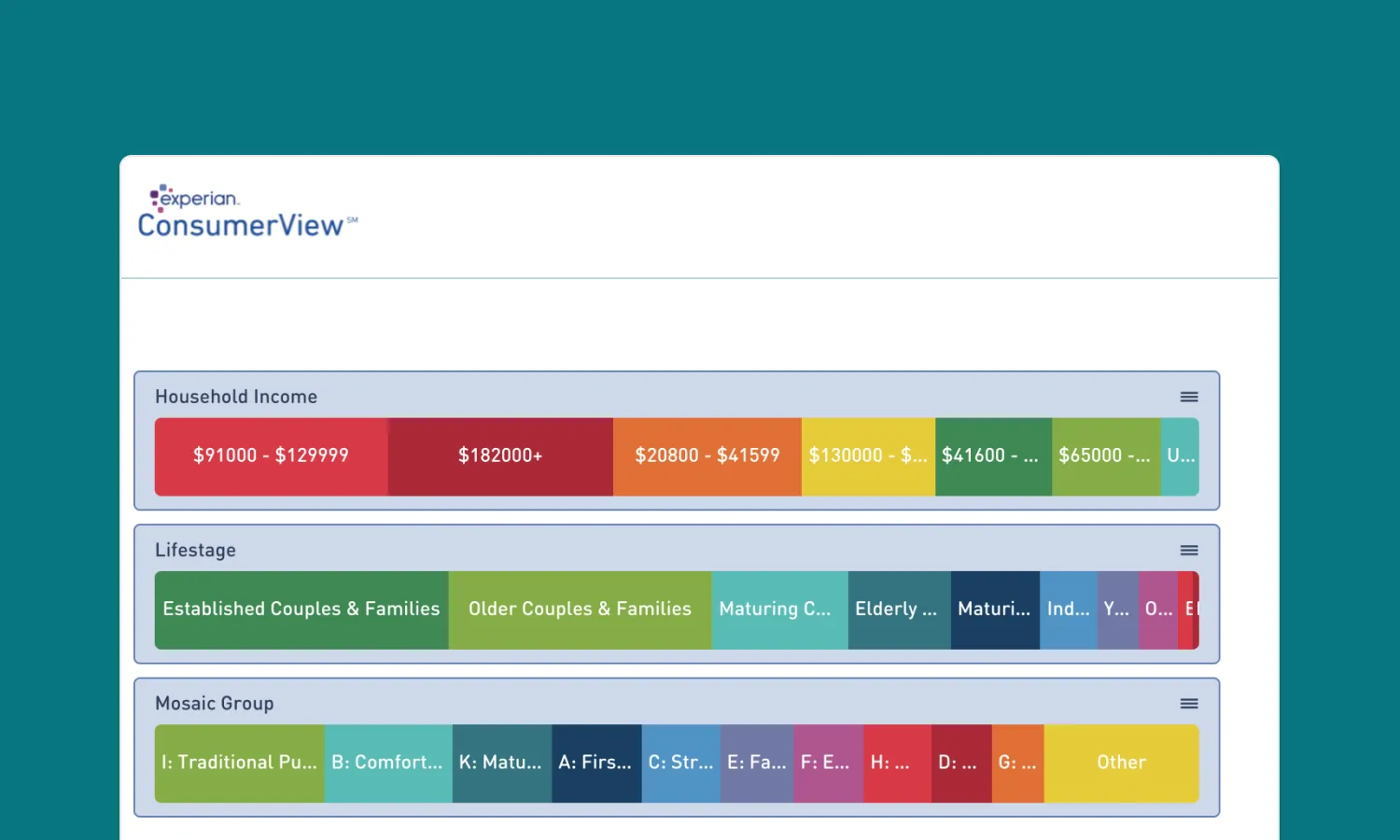Select B: Comfort... mosaic group
Image resolution: width=1400 pixels, height=840 pixels.
pos(388,763)
